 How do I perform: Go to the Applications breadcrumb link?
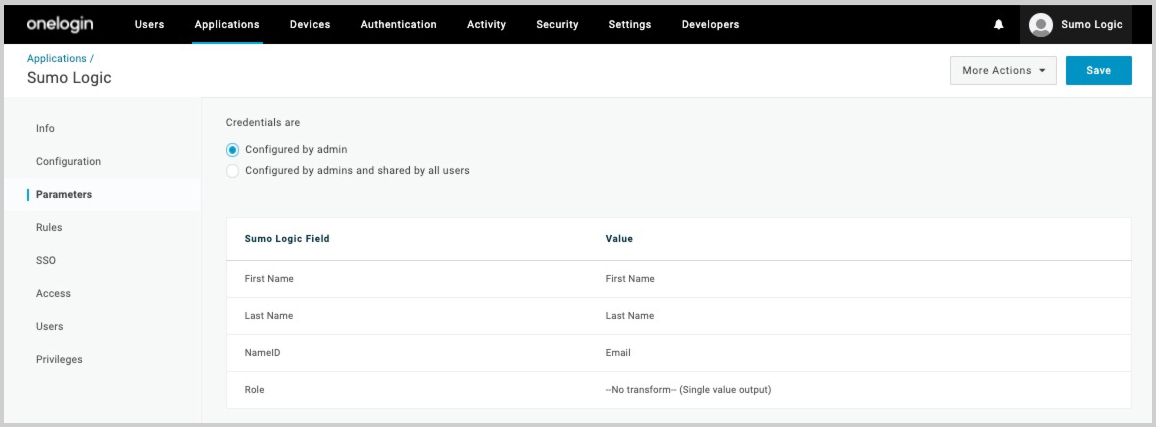[60, 59]
